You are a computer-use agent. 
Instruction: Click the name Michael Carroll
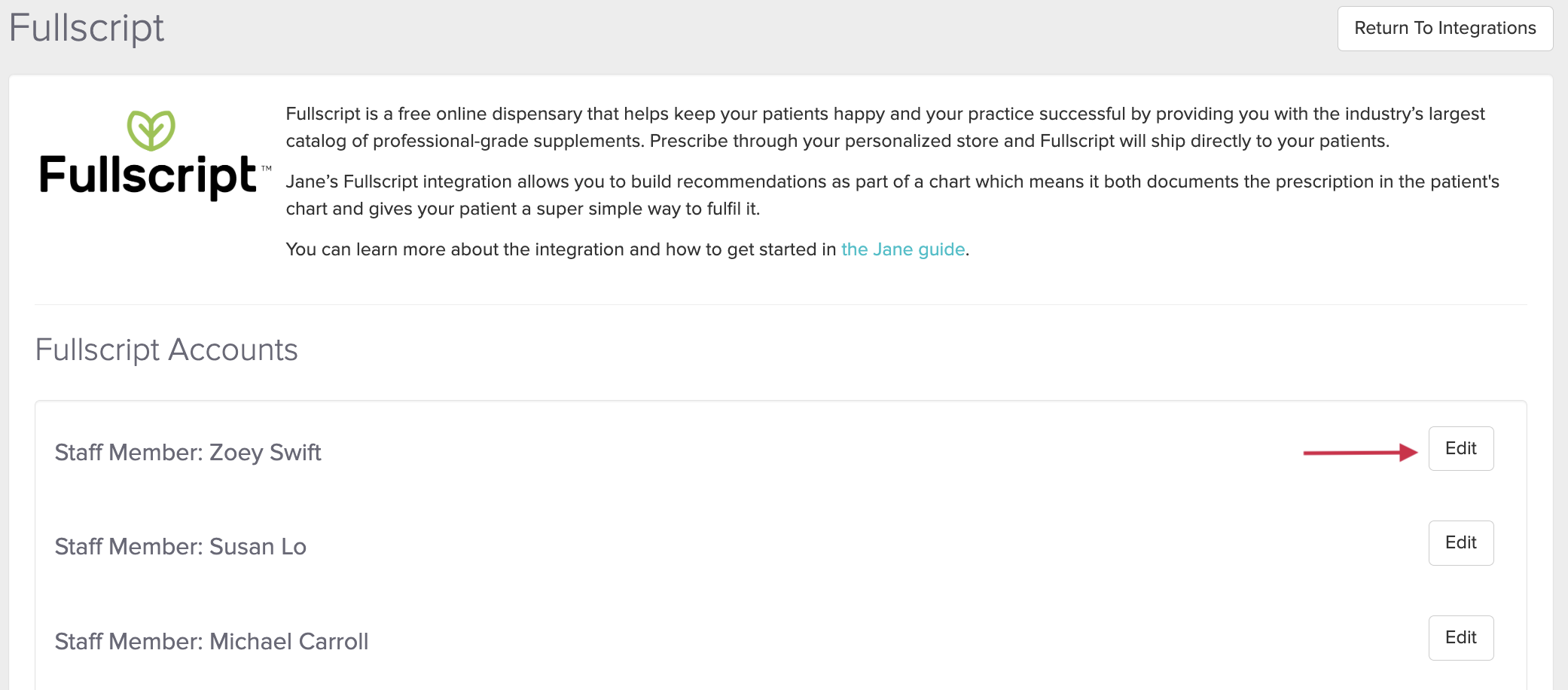click(x=288, y=642)
